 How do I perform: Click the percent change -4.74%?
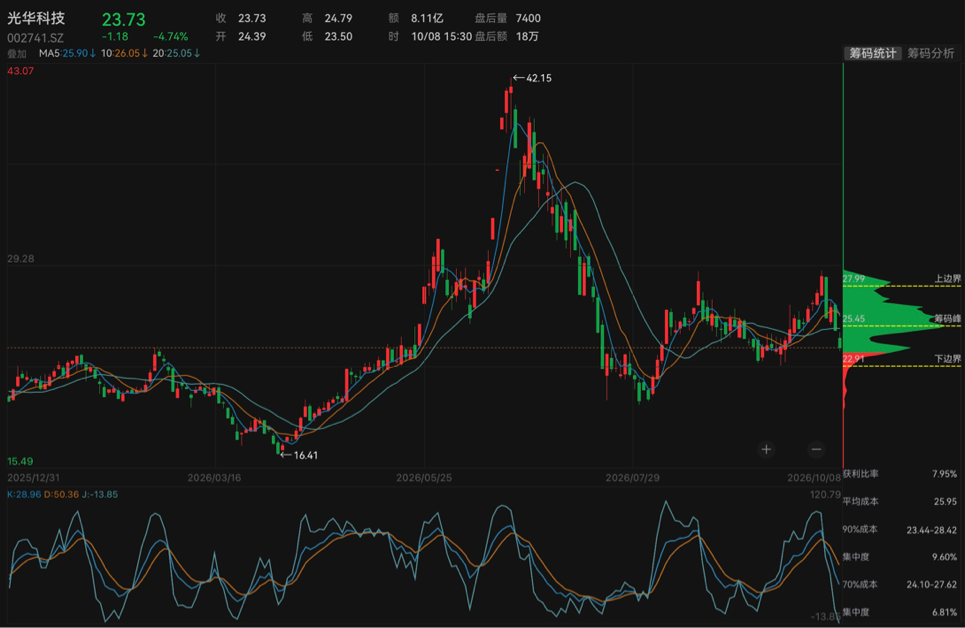(x=170, y=37)
